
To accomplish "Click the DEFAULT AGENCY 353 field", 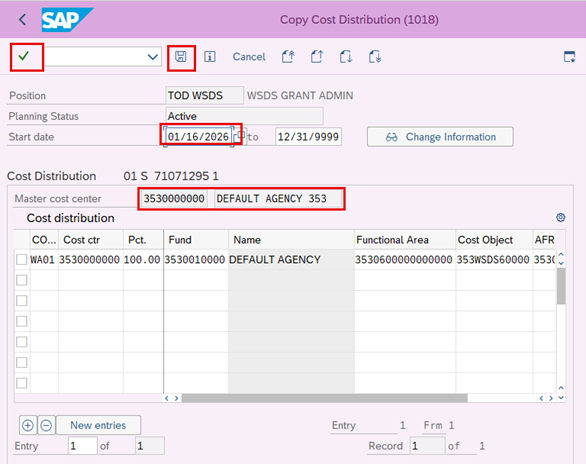I will coord(278,198).
